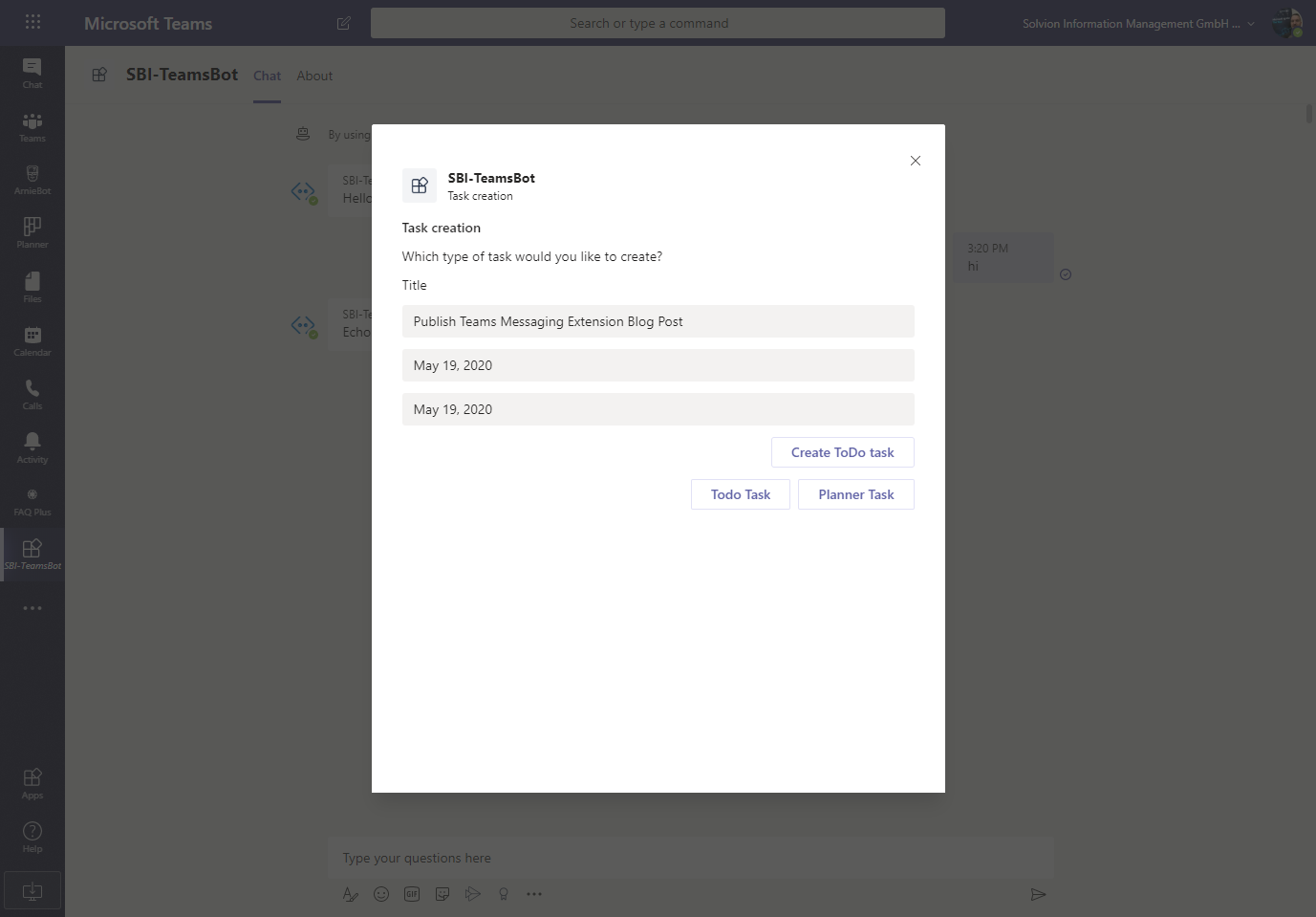This screenshot has height=917, width=1316.
Task: Open Files in the left sidebar
Action: pos(32,287)
